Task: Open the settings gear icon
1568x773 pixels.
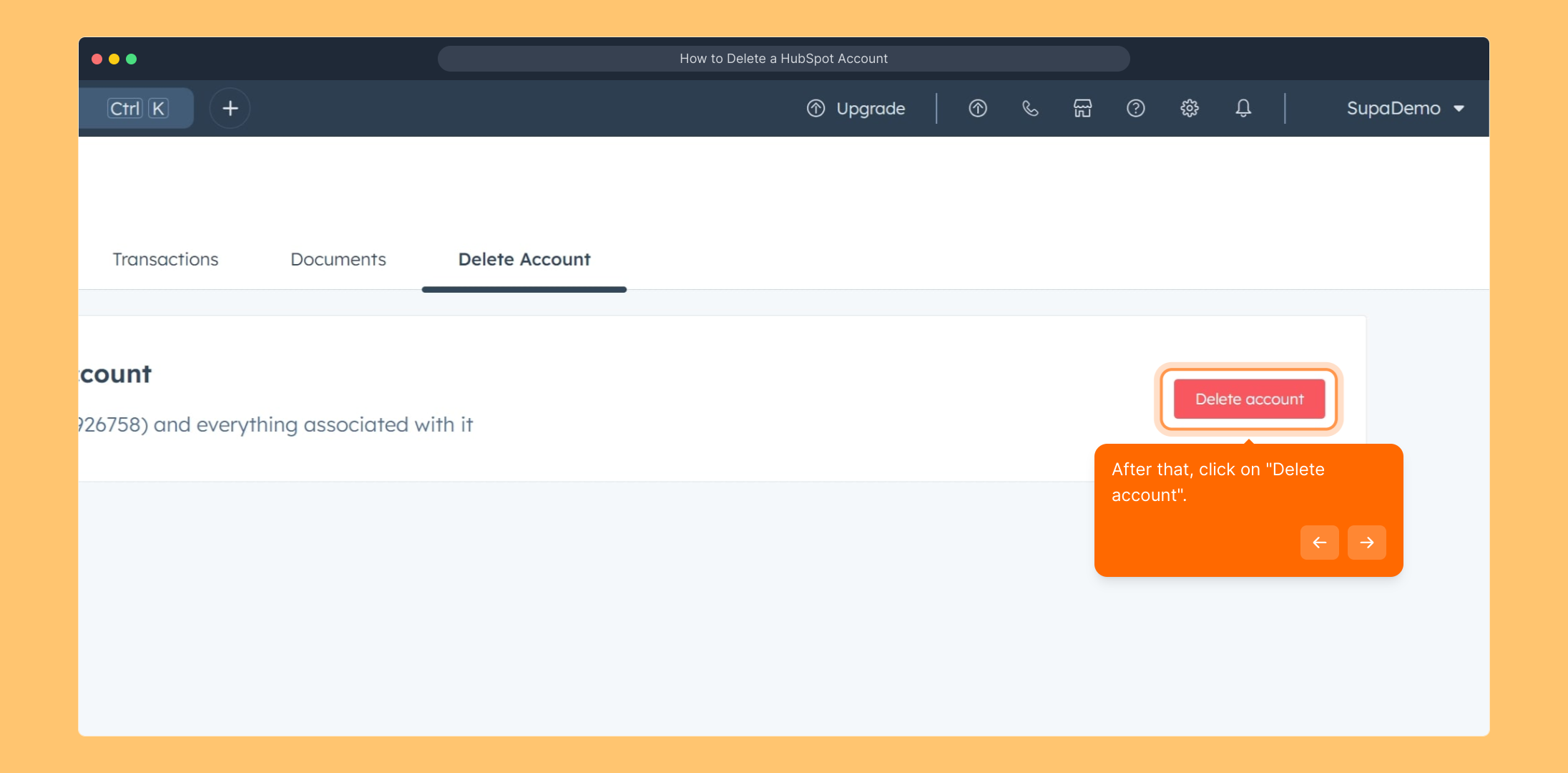Action: tap(1189, 108)
